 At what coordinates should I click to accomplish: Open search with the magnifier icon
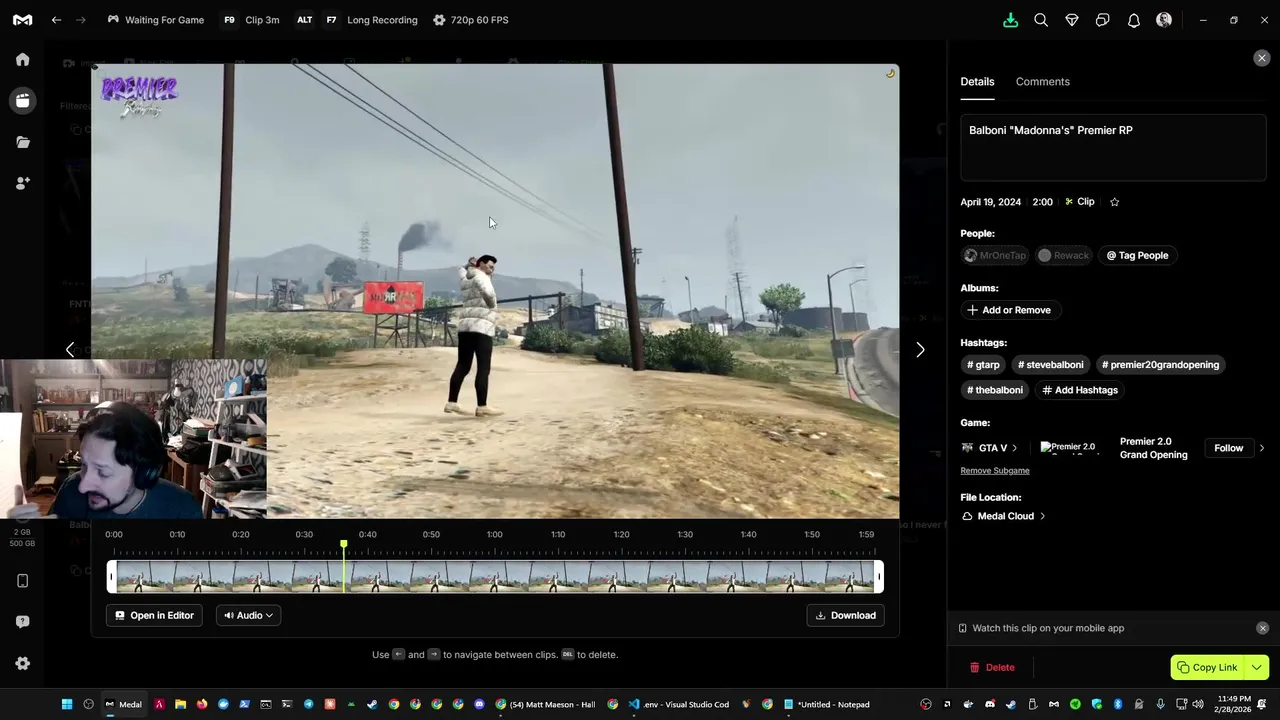1041,20
